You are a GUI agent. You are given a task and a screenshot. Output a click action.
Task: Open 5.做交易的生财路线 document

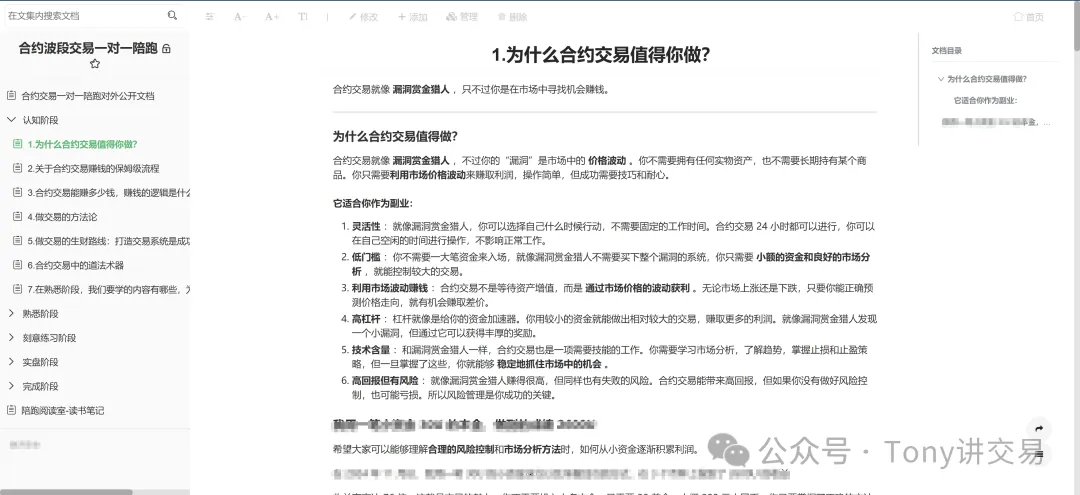coord(108,241)
